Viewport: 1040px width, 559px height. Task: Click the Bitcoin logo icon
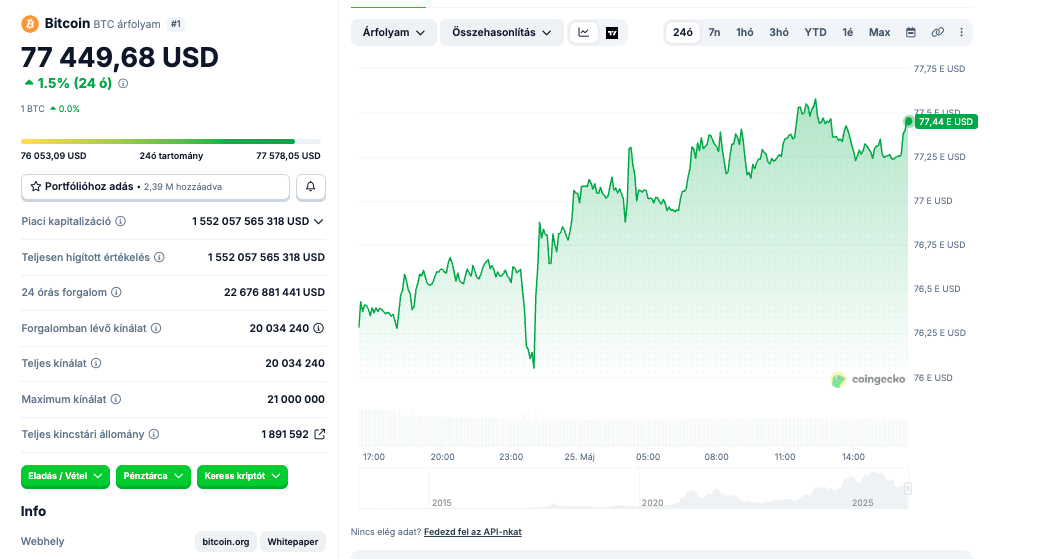click(30, 24)
